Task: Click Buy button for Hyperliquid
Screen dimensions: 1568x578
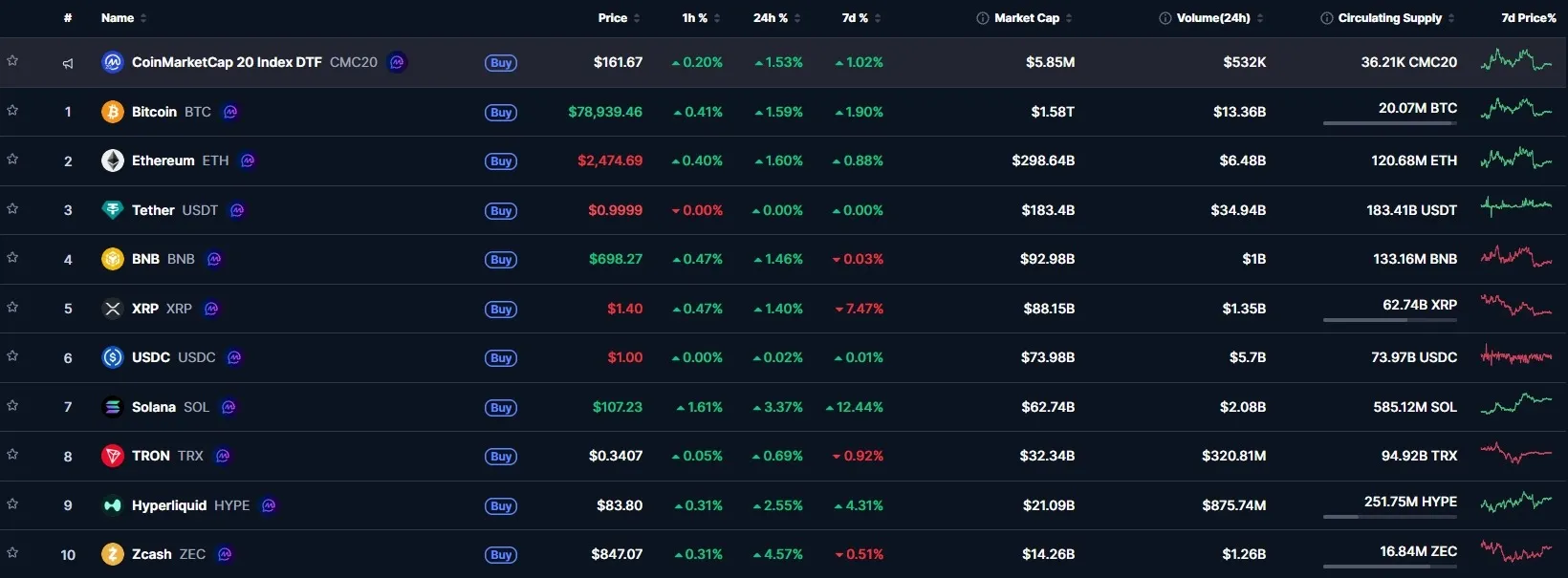Action: [x=501, y=506]
